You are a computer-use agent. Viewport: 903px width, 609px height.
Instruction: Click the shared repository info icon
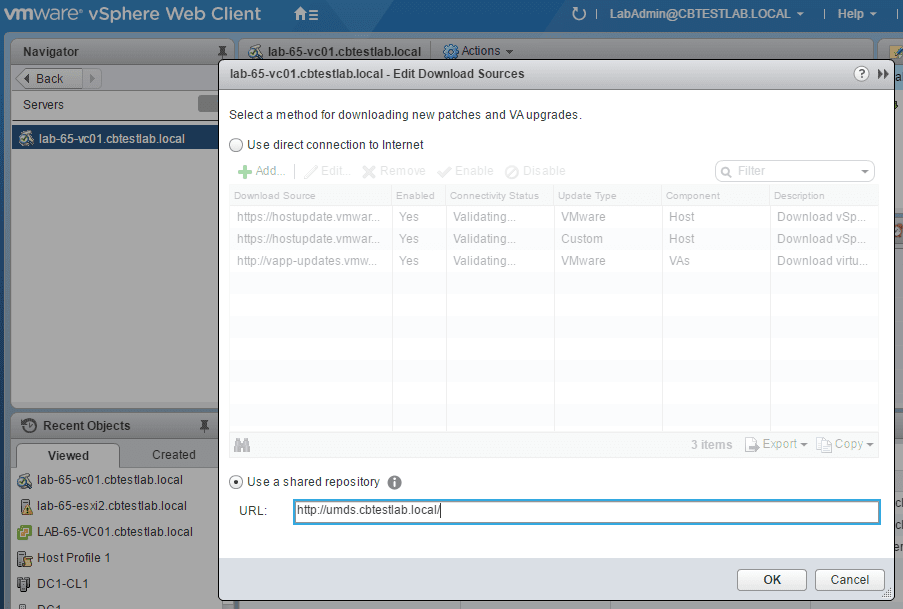[x=394, y=482]
